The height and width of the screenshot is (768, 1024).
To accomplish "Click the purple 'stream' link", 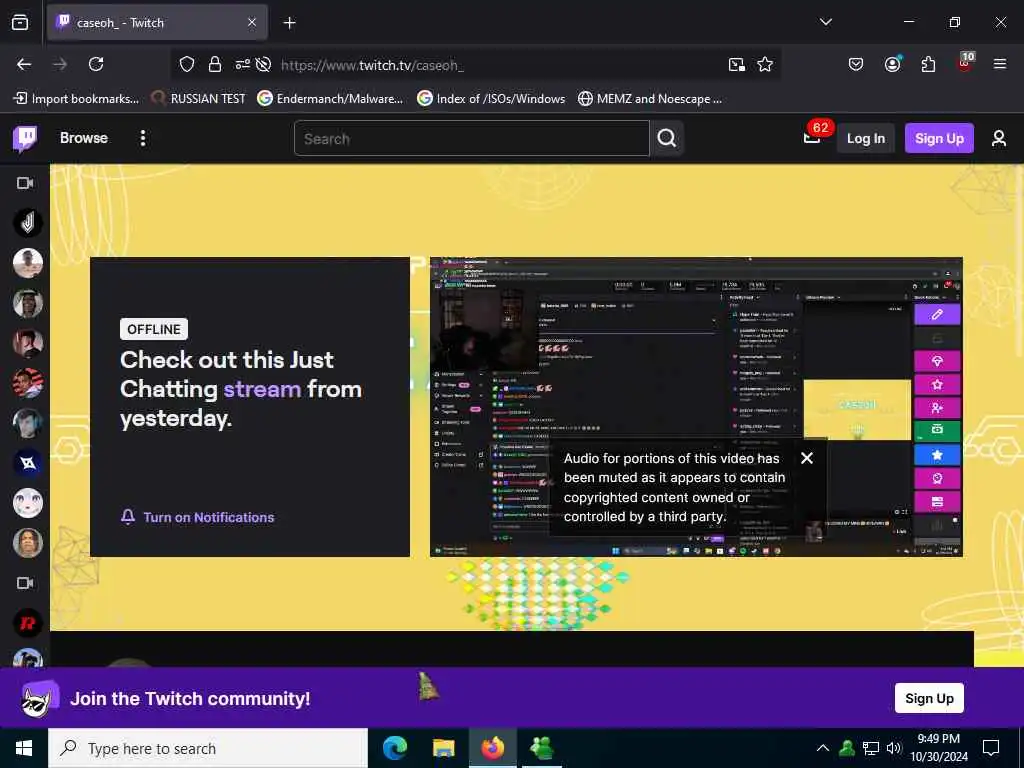I will pos(262,389).
